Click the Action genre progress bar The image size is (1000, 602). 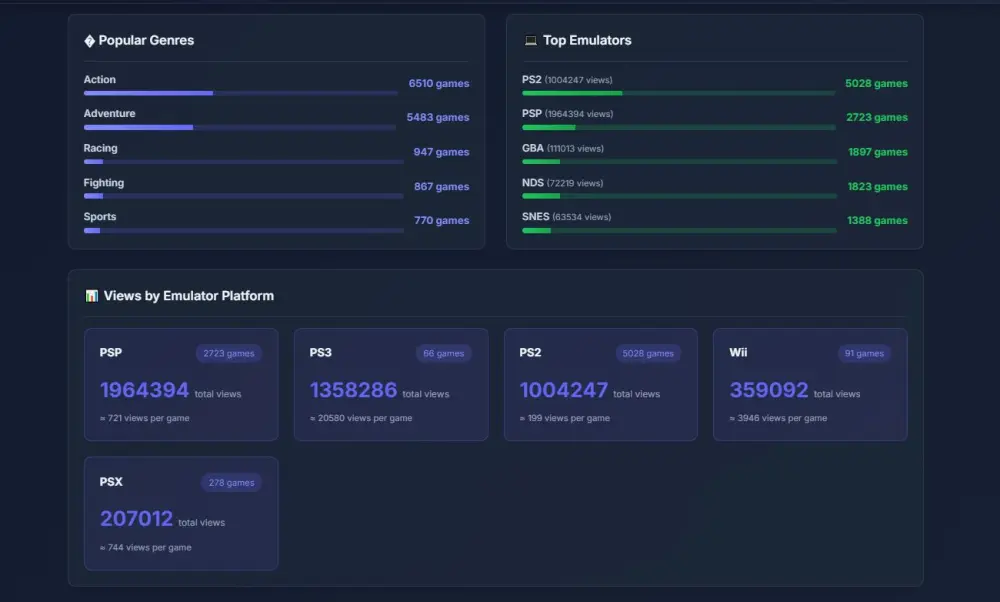pos(240,93)
